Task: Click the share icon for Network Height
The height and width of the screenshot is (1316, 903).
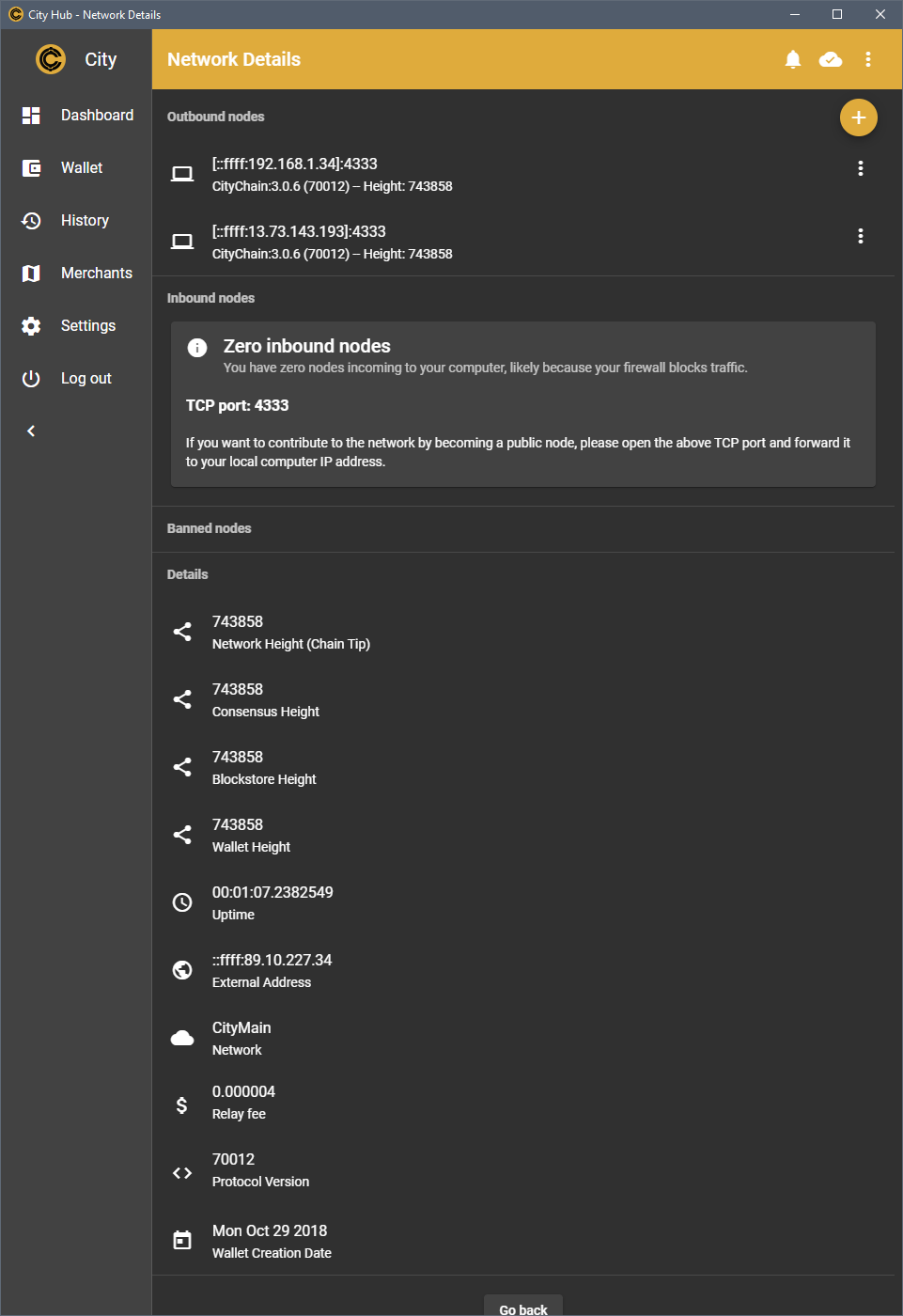Action: 182,632
